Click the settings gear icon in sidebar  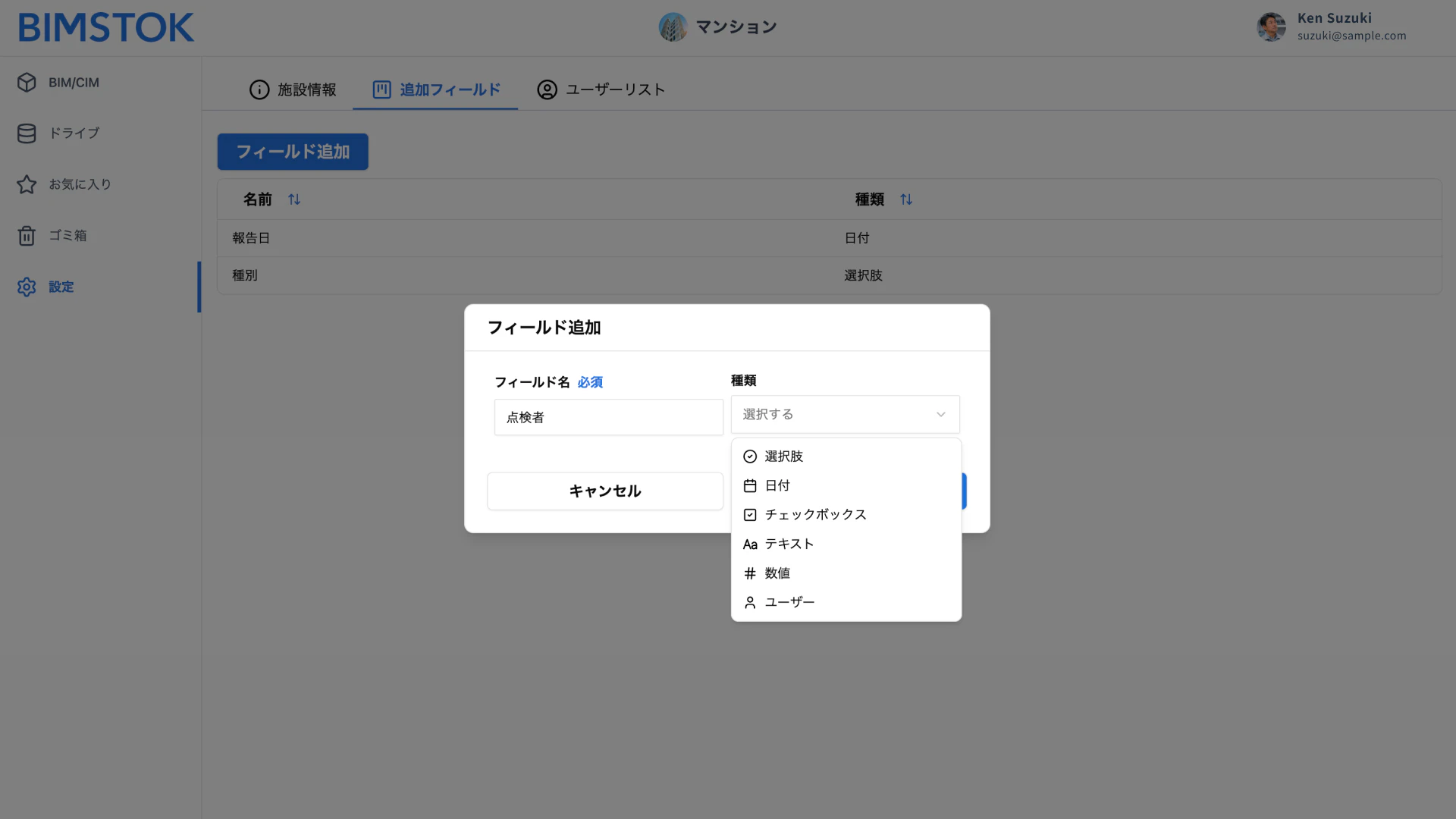click(27, 287)
